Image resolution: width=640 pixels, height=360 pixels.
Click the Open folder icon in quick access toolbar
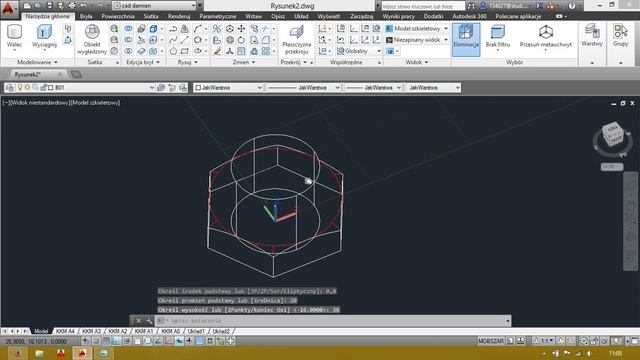coord(38,6)
